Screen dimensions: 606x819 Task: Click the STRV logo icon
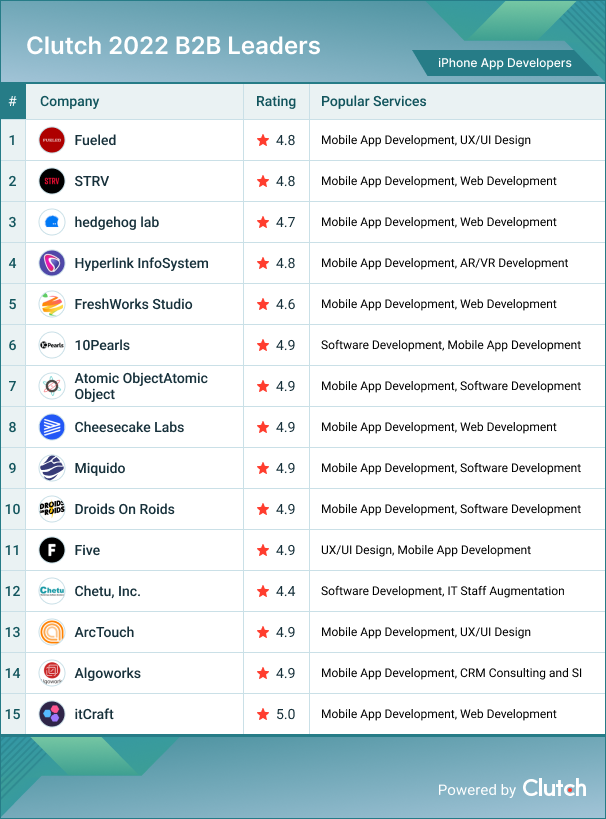pos(52,181)
